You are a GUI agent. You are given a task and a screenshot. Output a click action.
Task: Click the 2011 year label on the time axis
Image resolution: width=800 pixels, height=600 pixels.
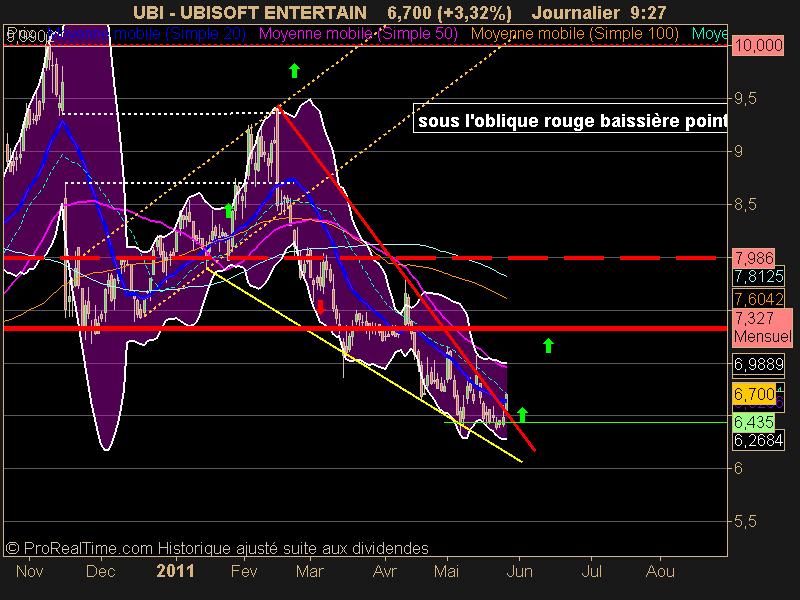tap(176, 571)
